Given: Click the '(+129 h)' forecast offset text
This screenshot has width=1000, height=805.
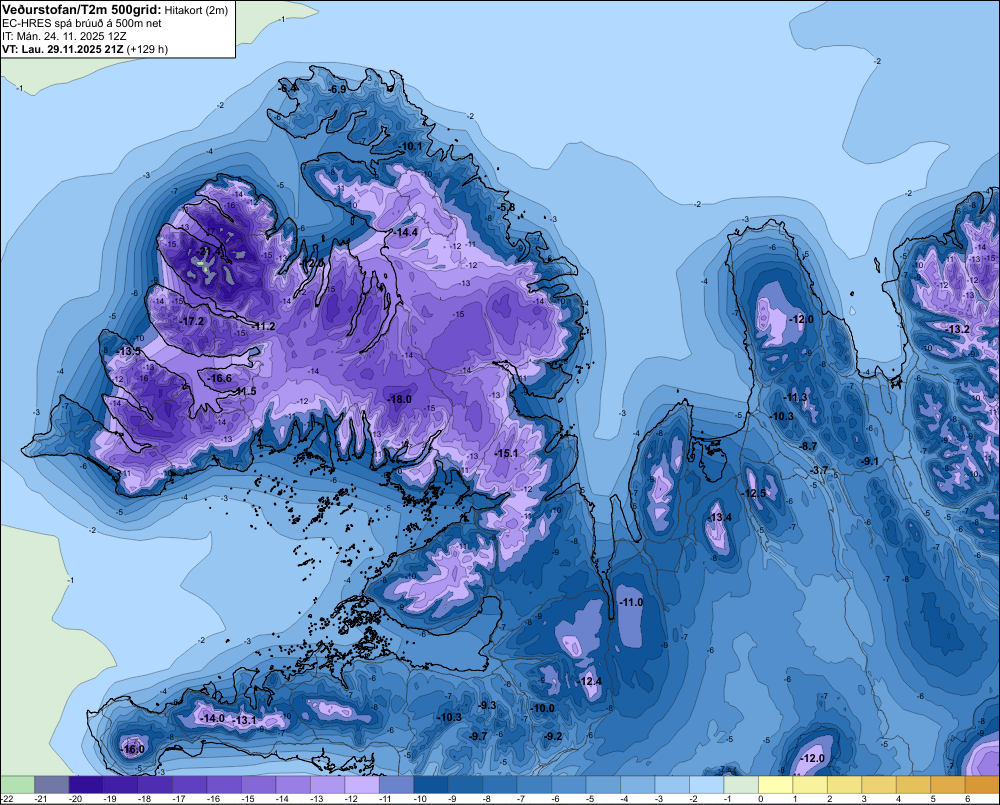Looking at the screenshot, I should (147, 49).
